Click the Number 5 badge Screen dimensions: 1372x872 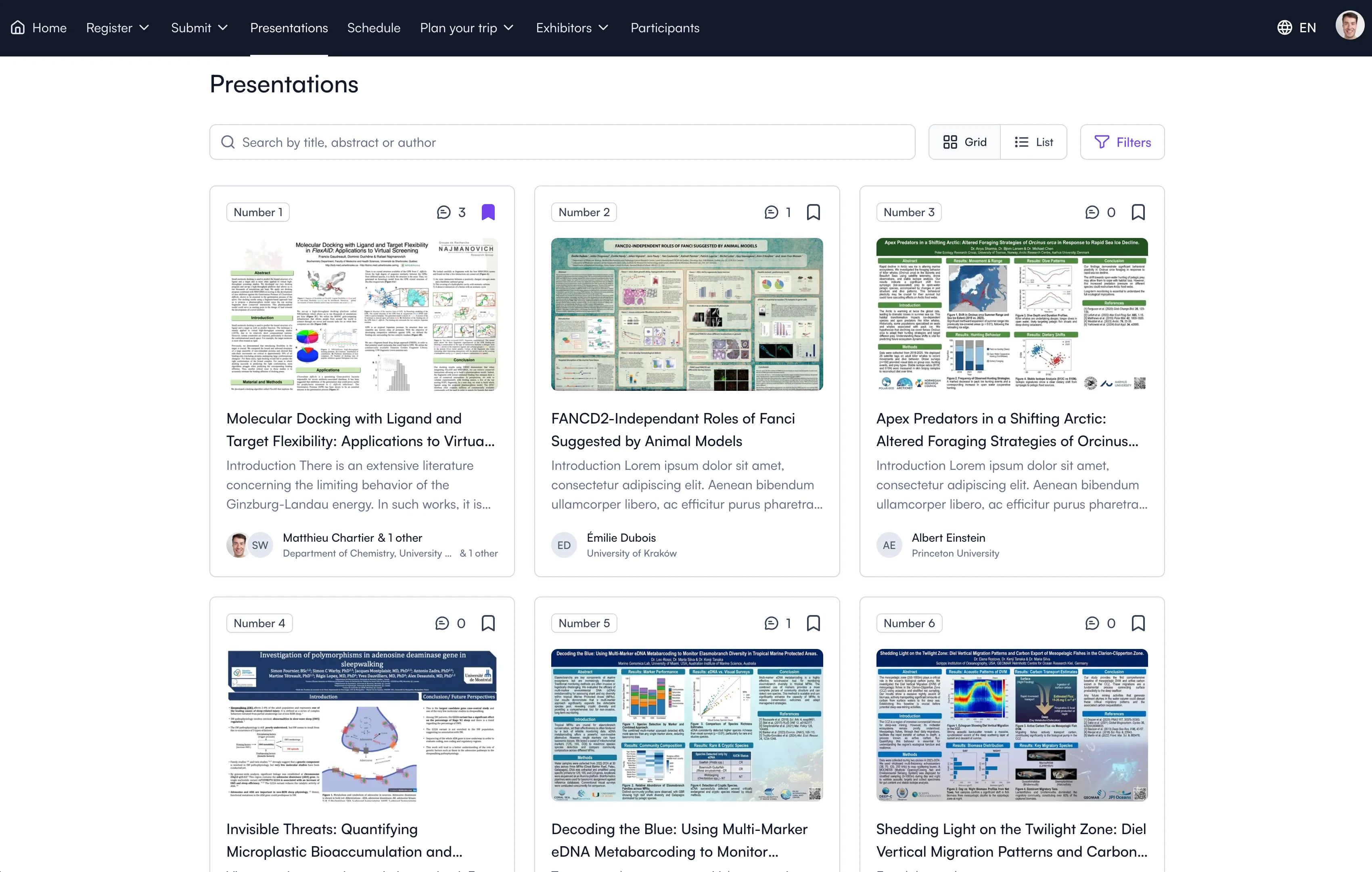(584, 622)
